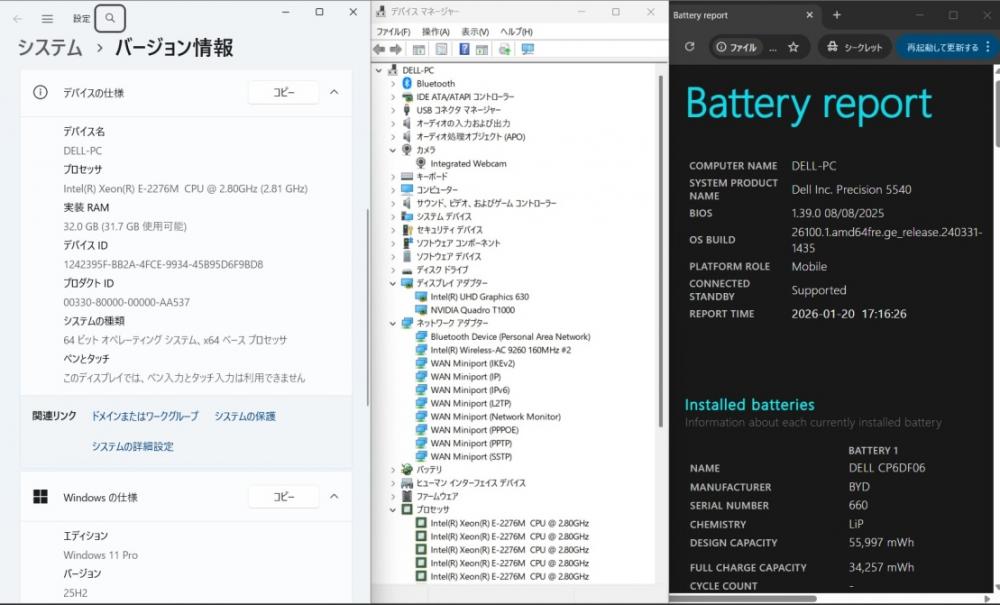
Task: Click the 再起動して更新する button
Action: click(942, 47)
